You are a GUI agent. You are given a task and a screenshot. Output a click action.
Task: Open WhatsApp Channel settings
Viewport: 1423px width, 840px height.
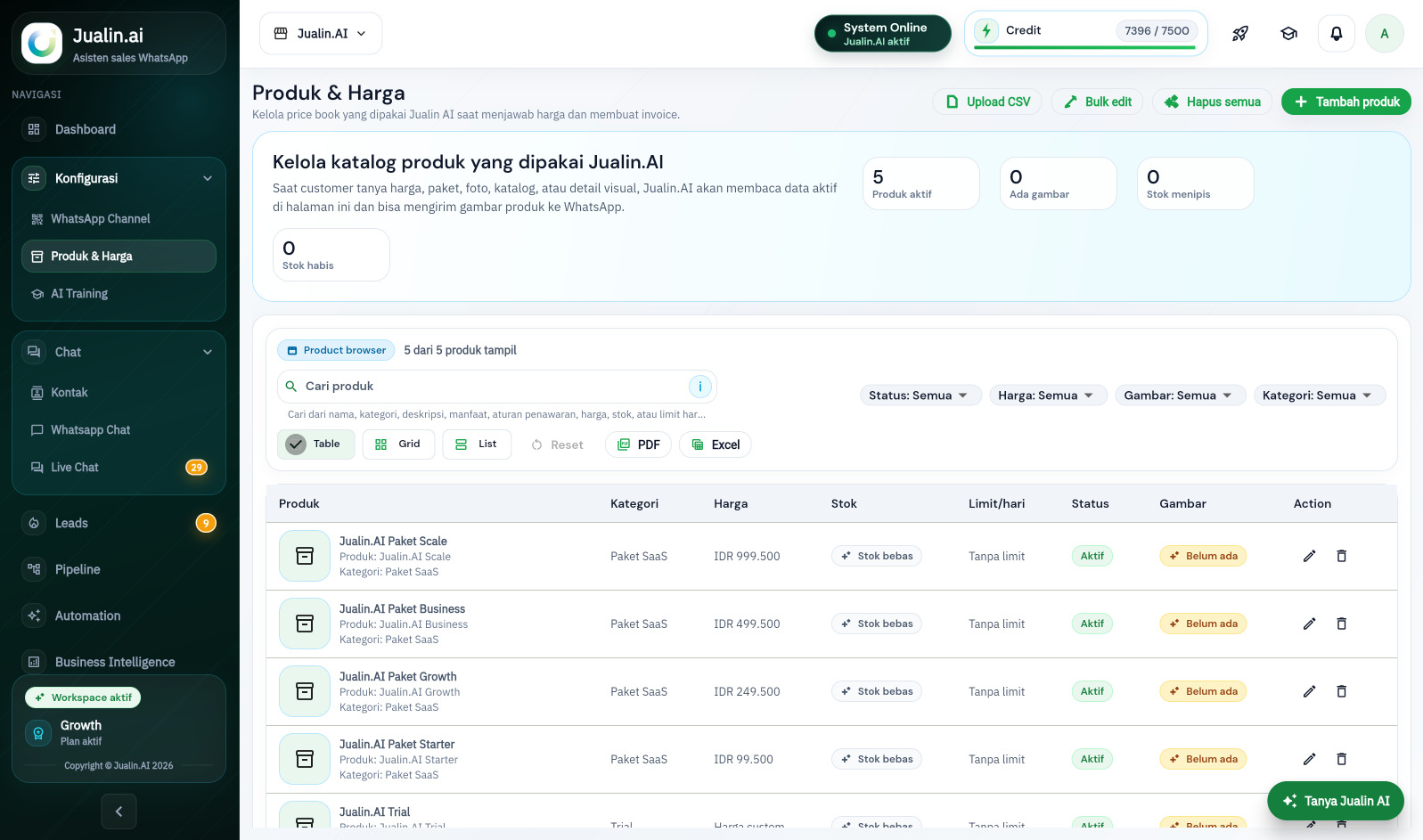(119, 218)
